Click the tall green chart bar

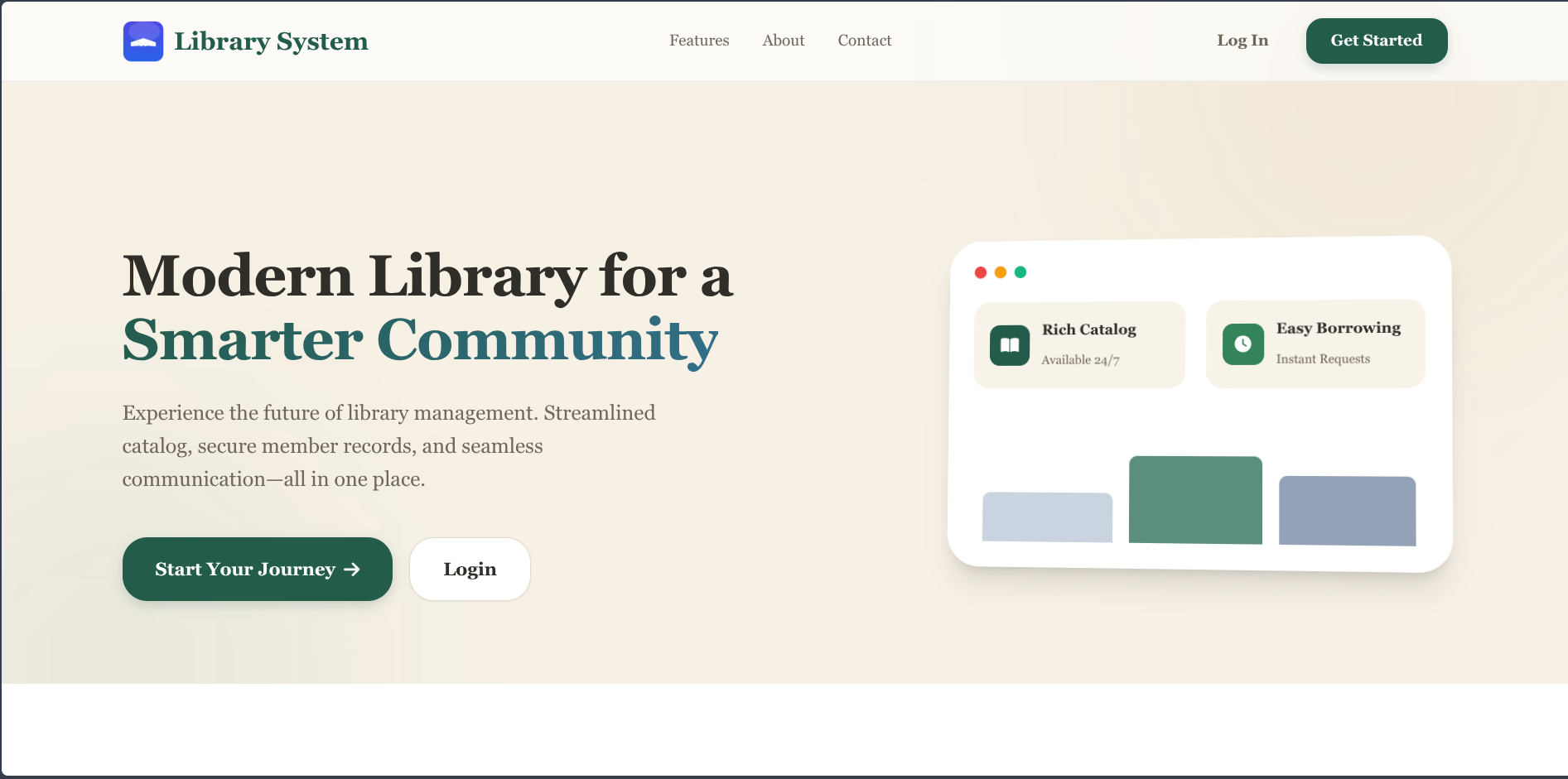click(1195, 500)
